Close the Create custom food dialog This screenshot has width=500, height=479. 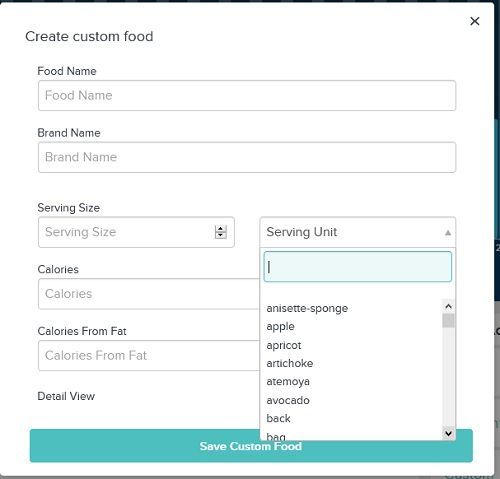(475, 21)
